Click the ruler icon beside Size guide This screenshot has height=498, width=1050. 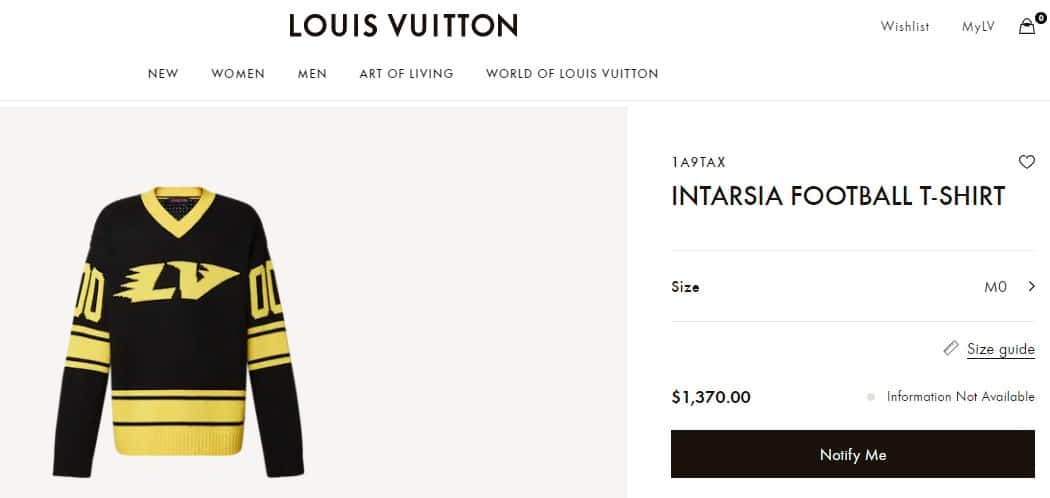pyautogui.click(x=951, y=348)
